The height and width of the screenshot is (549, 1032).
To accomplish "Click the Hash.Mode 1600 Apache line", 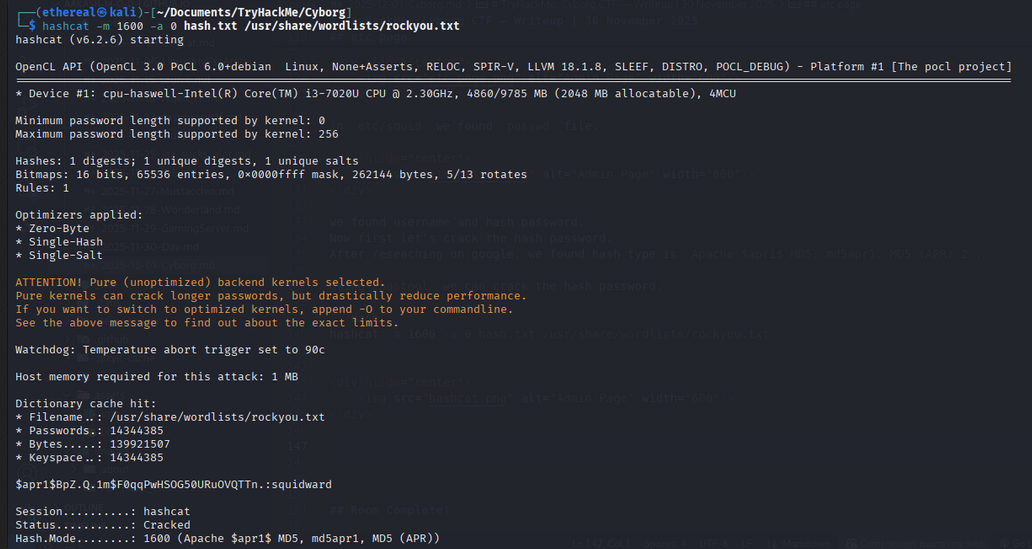I will (226, 538).
